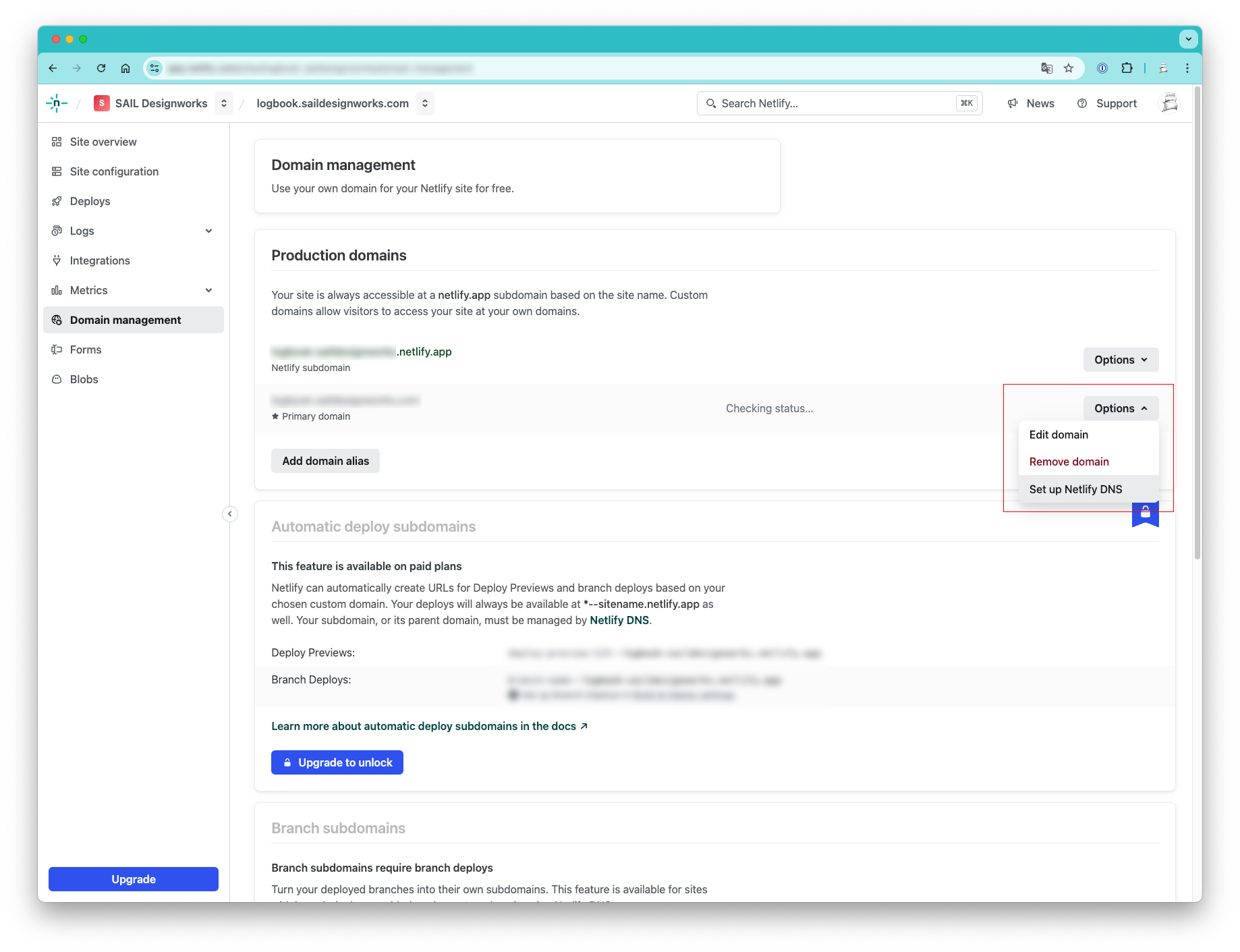Viewport: 1240px width, 952px height.
Task: Select Domain management in the sidebar
Action: coord(134,320)
